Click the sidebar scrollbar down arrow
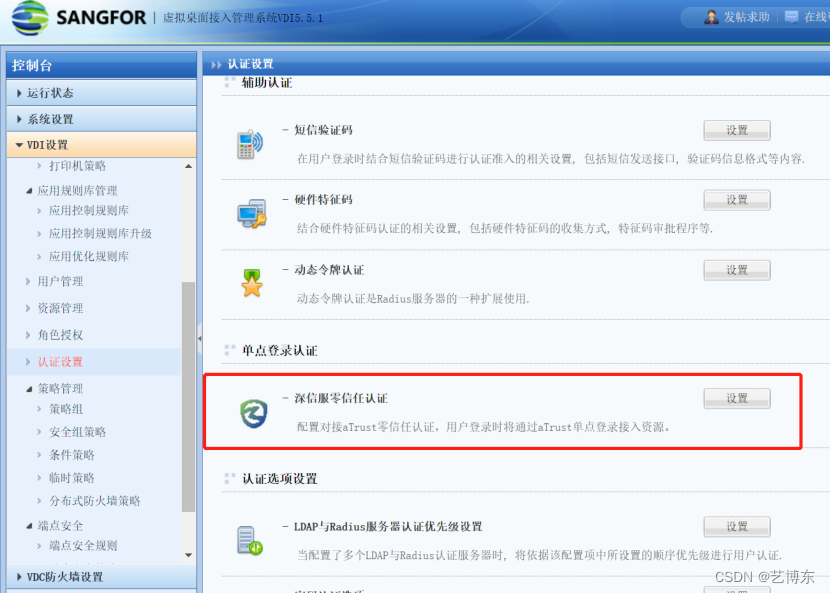Viewport: 830px width, 593px height. [x=188, y=555]
